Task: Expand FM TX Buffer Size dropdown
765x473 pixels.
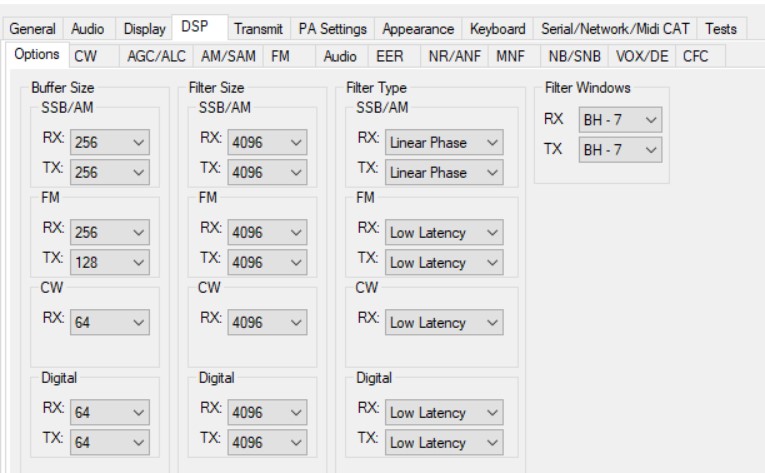Action: point(112,264)
